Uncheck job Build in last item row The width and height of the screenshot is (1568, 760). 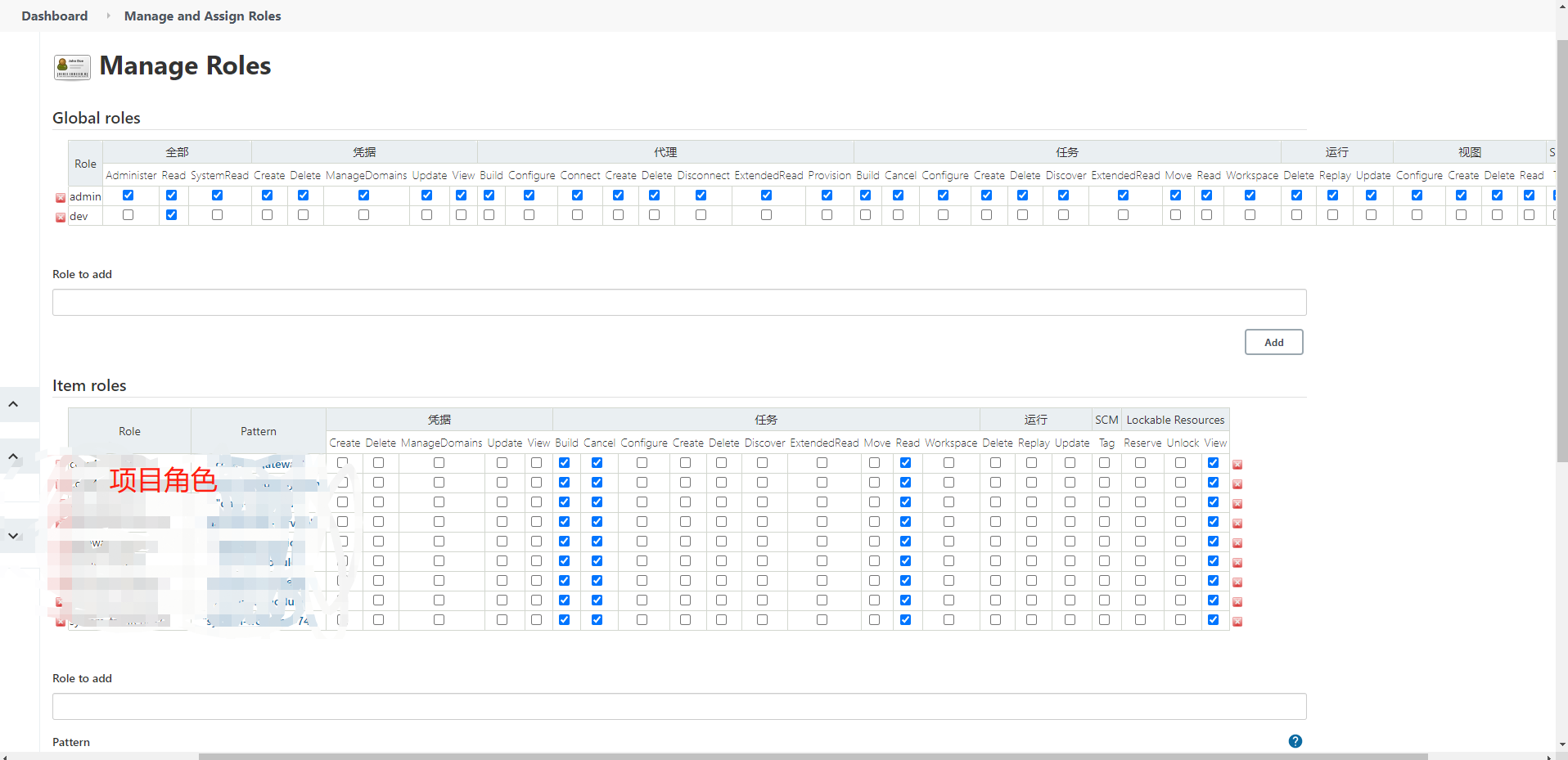point(564,619)
